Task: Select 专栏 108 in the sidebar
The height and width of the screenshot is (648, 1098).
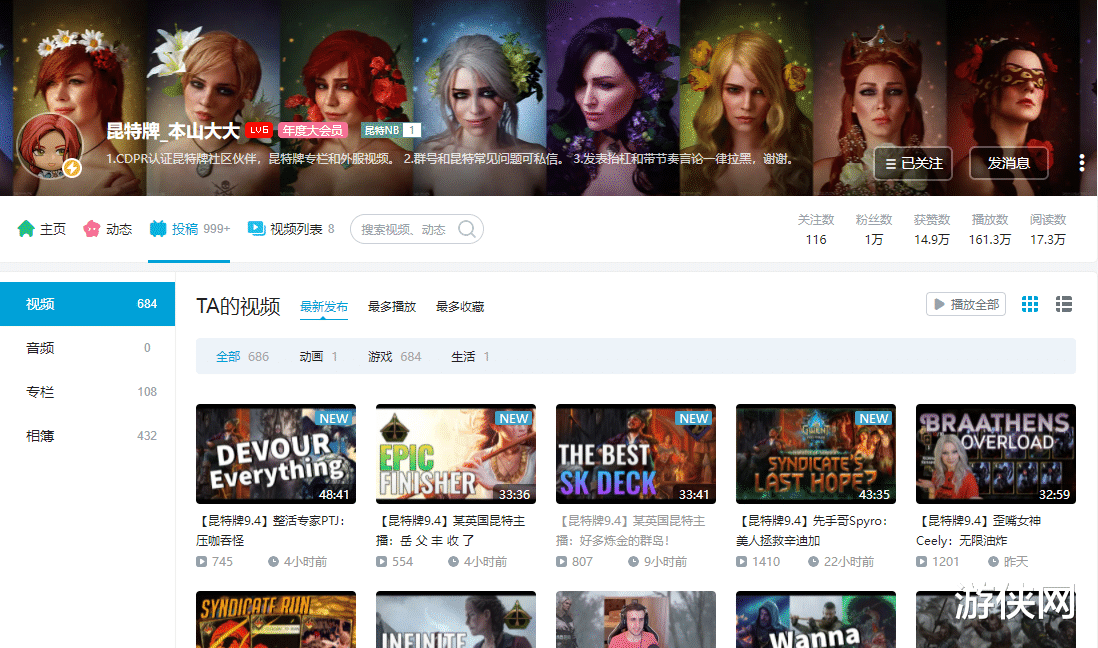Action: pyautogui.click(x=88, y=392)
